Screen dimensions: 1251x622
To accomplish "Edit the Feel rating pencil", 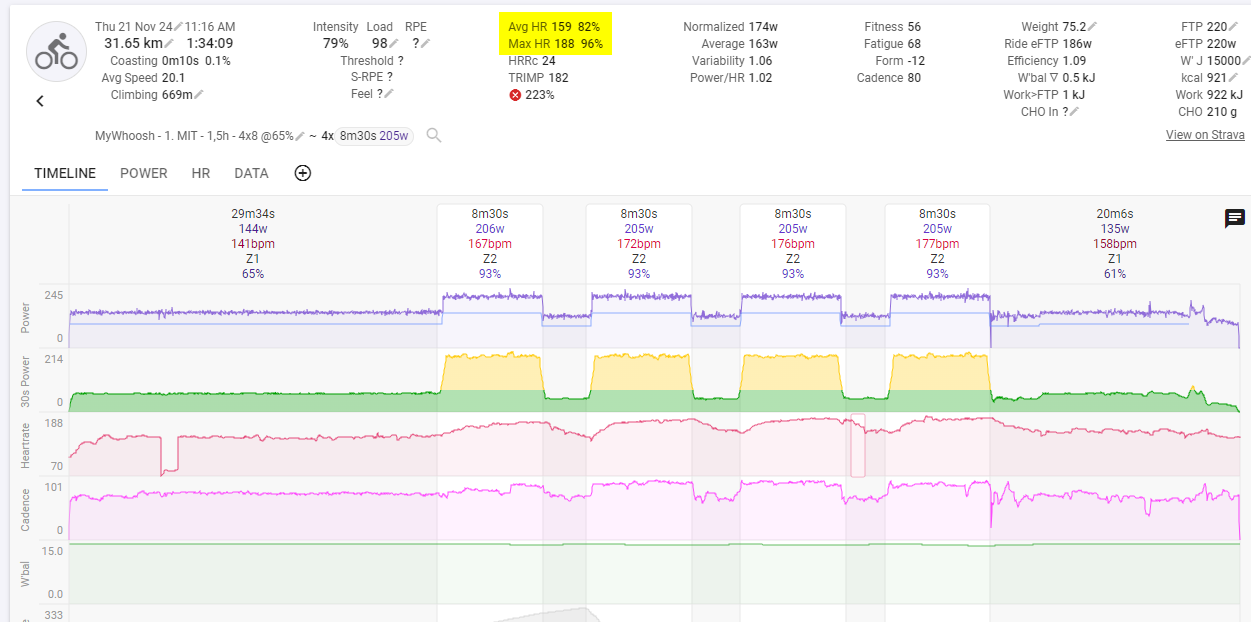I will [x=388, y=94].
